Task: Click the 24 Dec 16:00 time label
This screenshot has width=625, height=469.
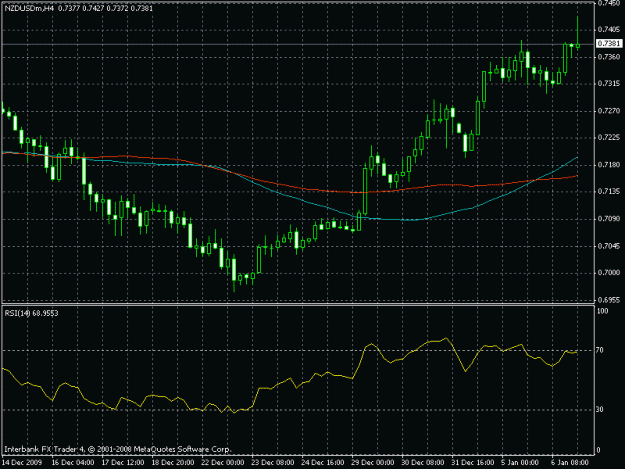Action: [x=323, y=463]
